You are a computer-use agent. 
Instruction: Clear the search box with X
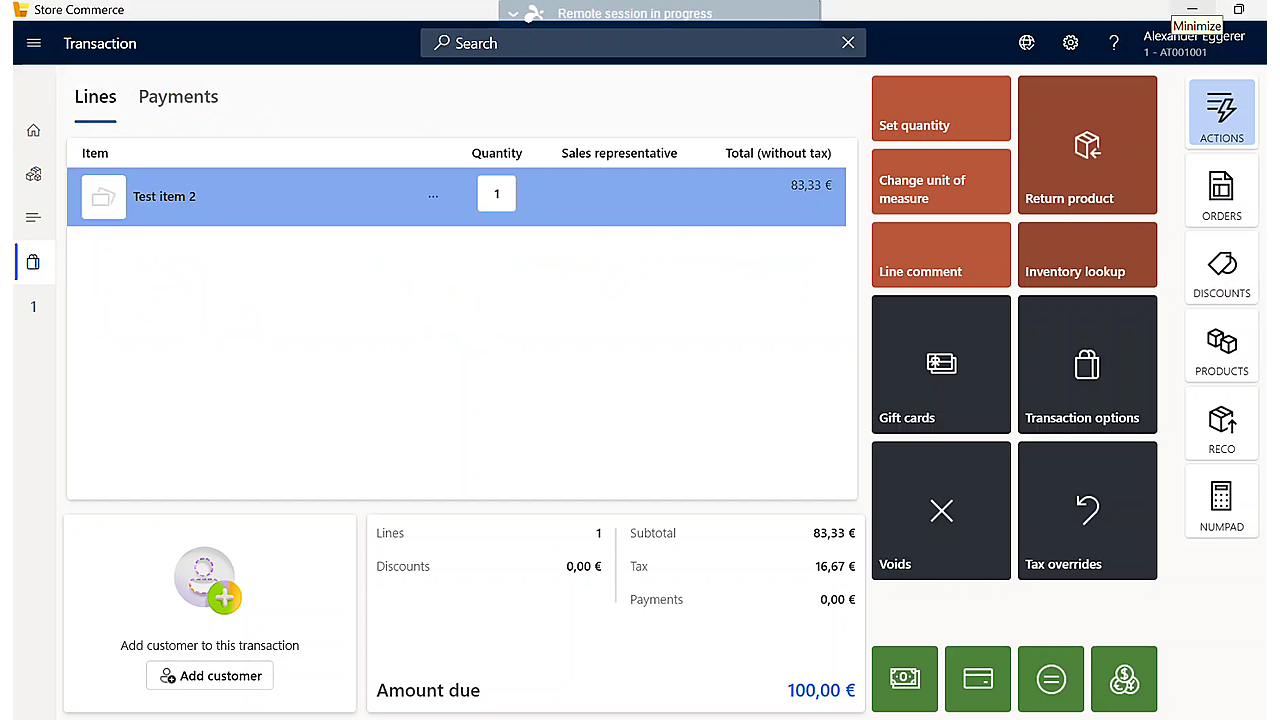point(848,43)
